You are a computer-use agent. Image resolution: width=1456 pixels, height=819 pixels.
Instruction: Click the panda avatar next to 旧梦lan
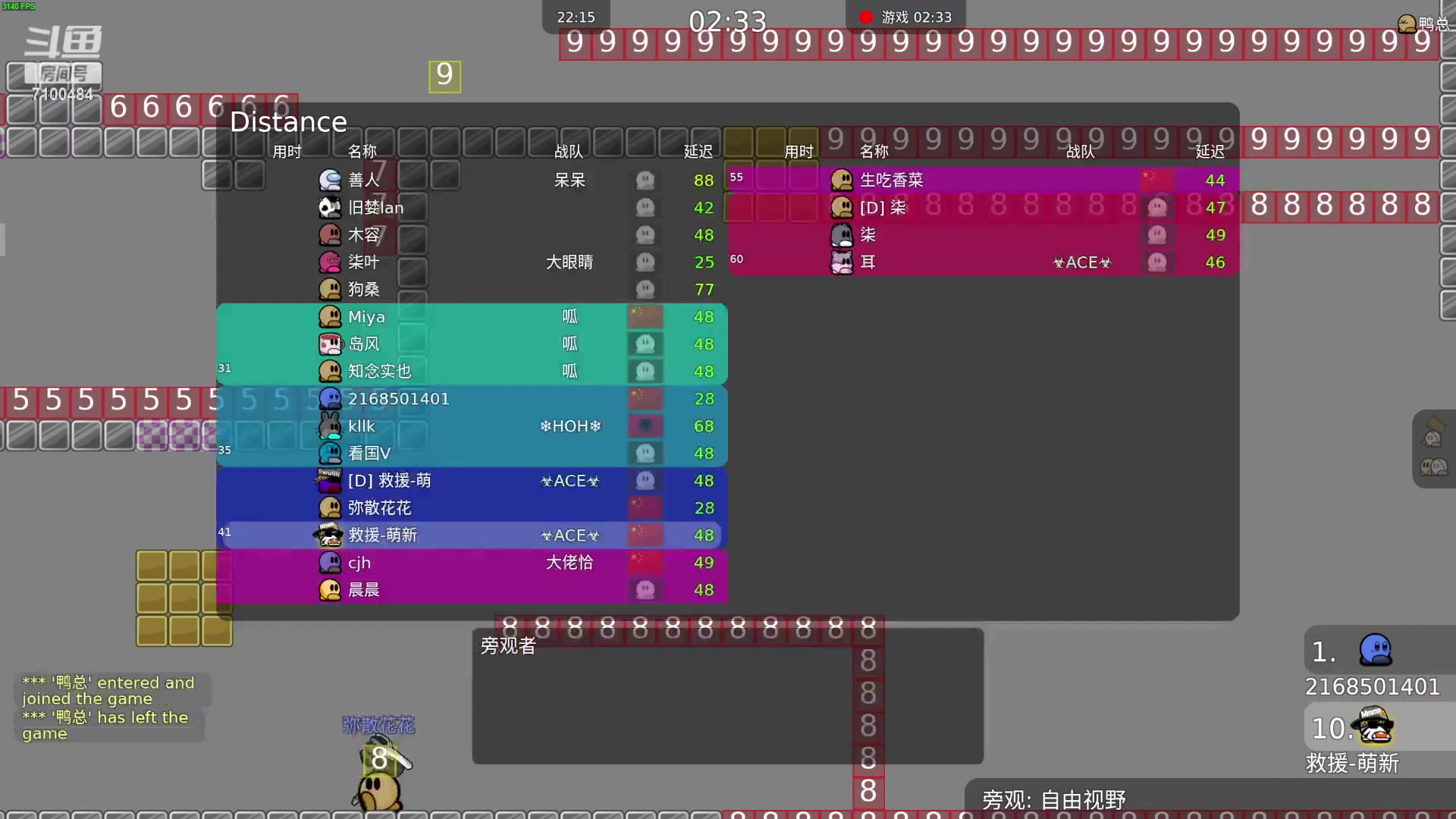pos(330,207)
